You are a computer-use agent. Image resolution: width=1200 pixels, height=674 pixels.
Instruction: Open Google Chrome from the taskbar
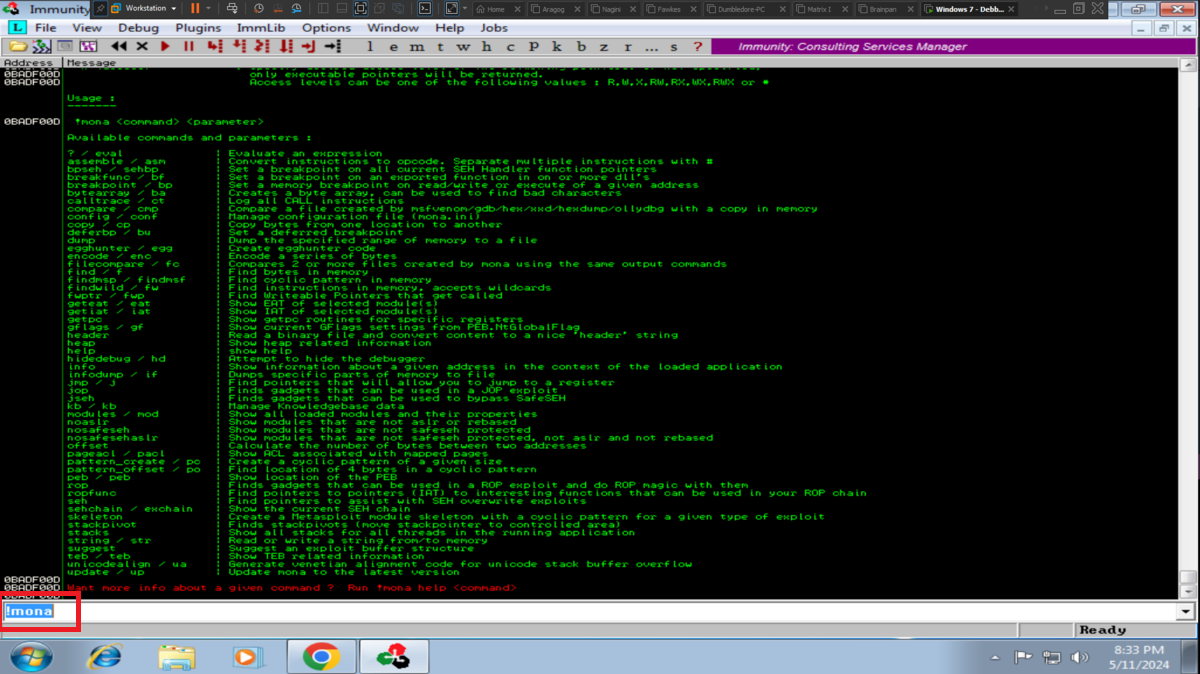click(x=320, y=656)
